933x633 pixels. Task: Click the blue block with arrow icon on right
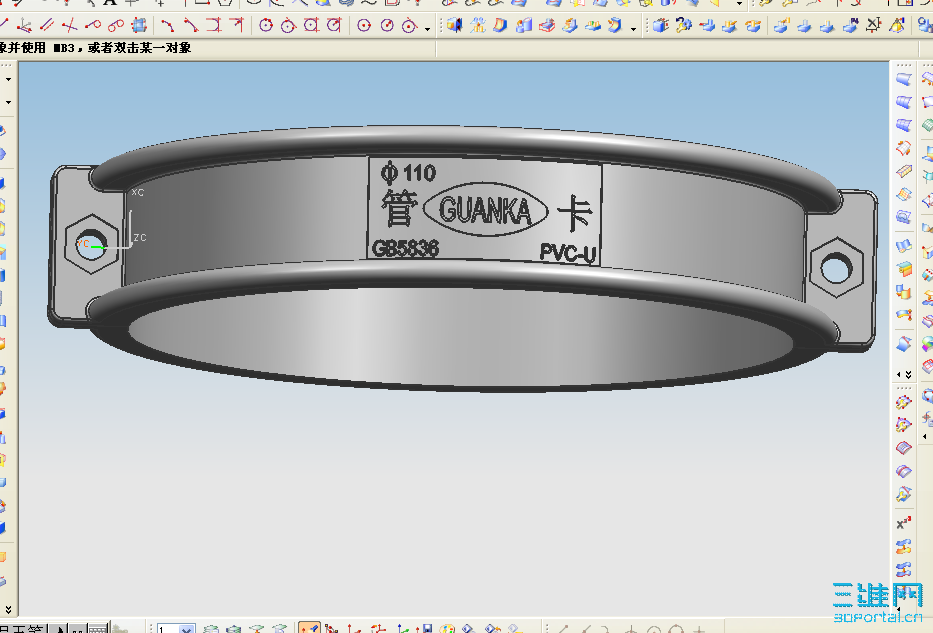point(904,292)
